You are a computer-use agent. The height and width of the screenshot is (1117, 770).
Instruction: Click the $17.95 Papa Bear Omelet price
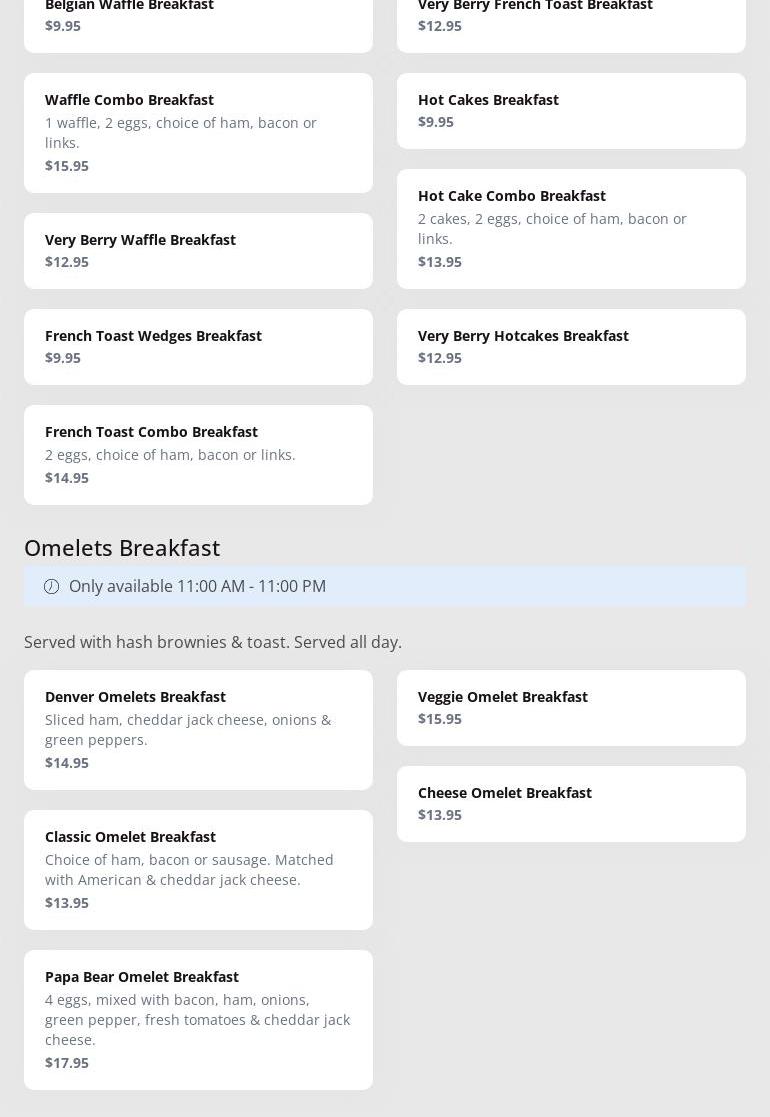tap(67, 1063)
